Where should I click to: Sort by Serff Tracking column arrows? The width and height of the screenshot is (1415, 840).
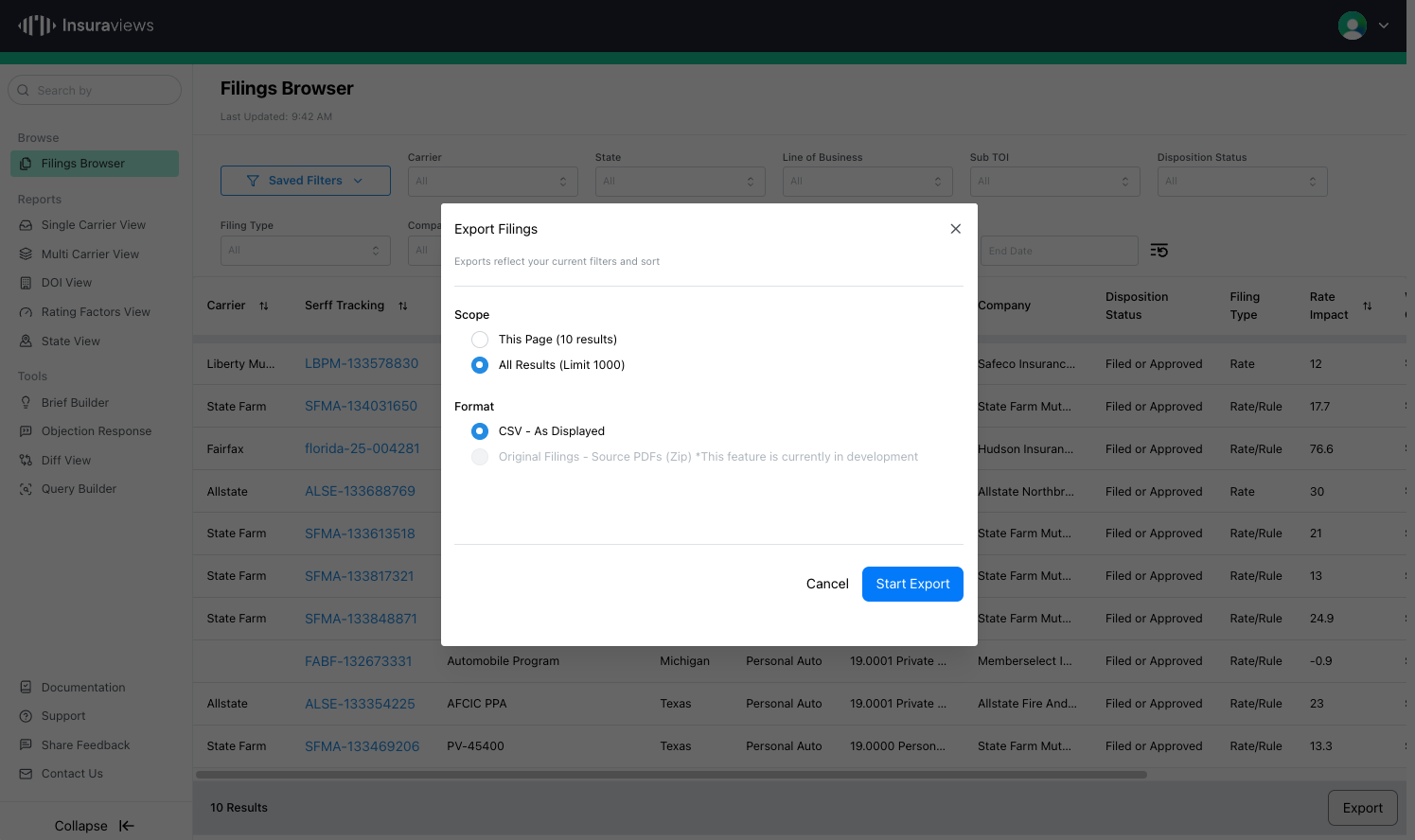403,306
